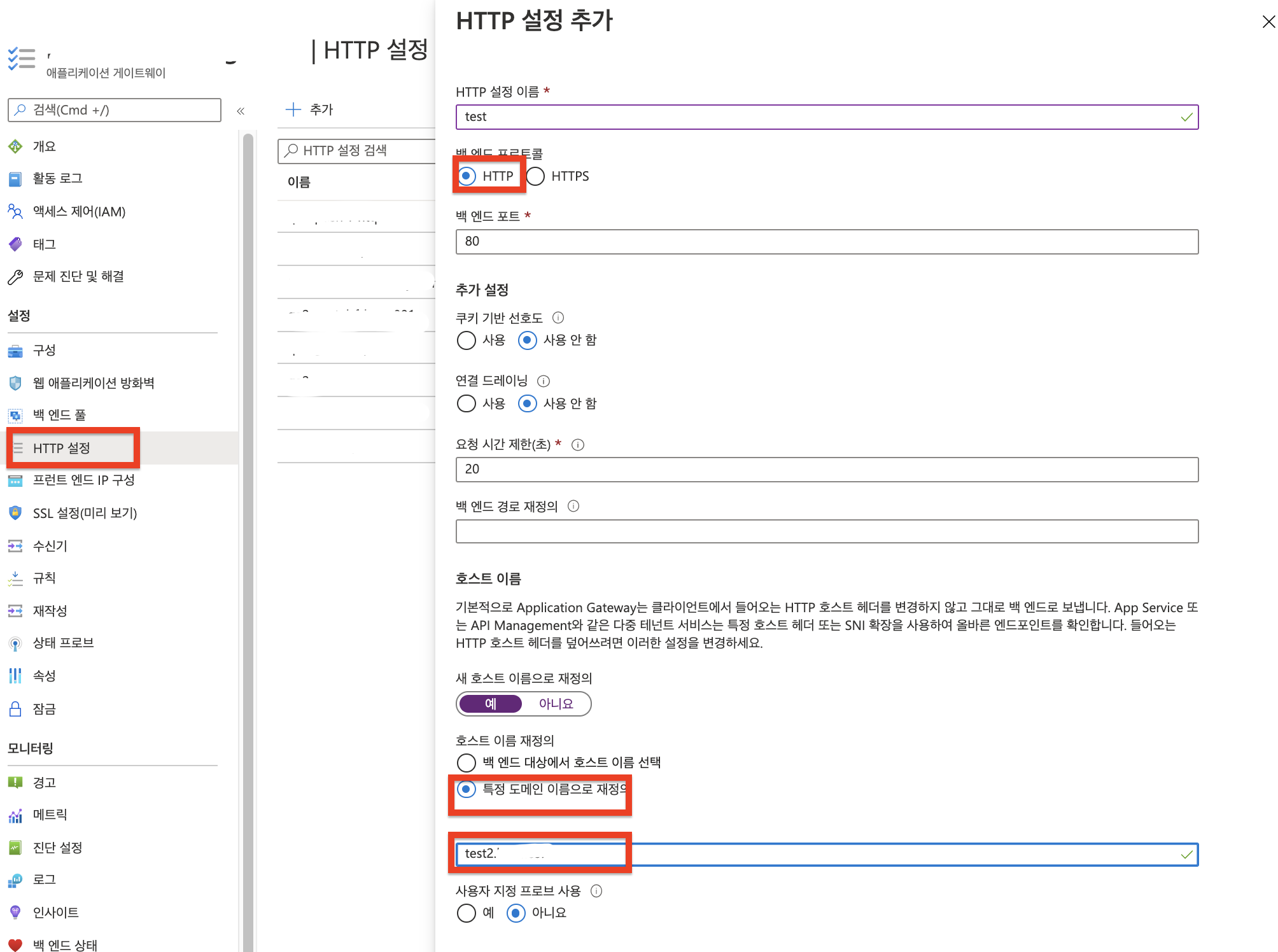1278x952 pixels.
Task: Click the 백 엔드 풀 icon
Action: click(x=15, y=416)
